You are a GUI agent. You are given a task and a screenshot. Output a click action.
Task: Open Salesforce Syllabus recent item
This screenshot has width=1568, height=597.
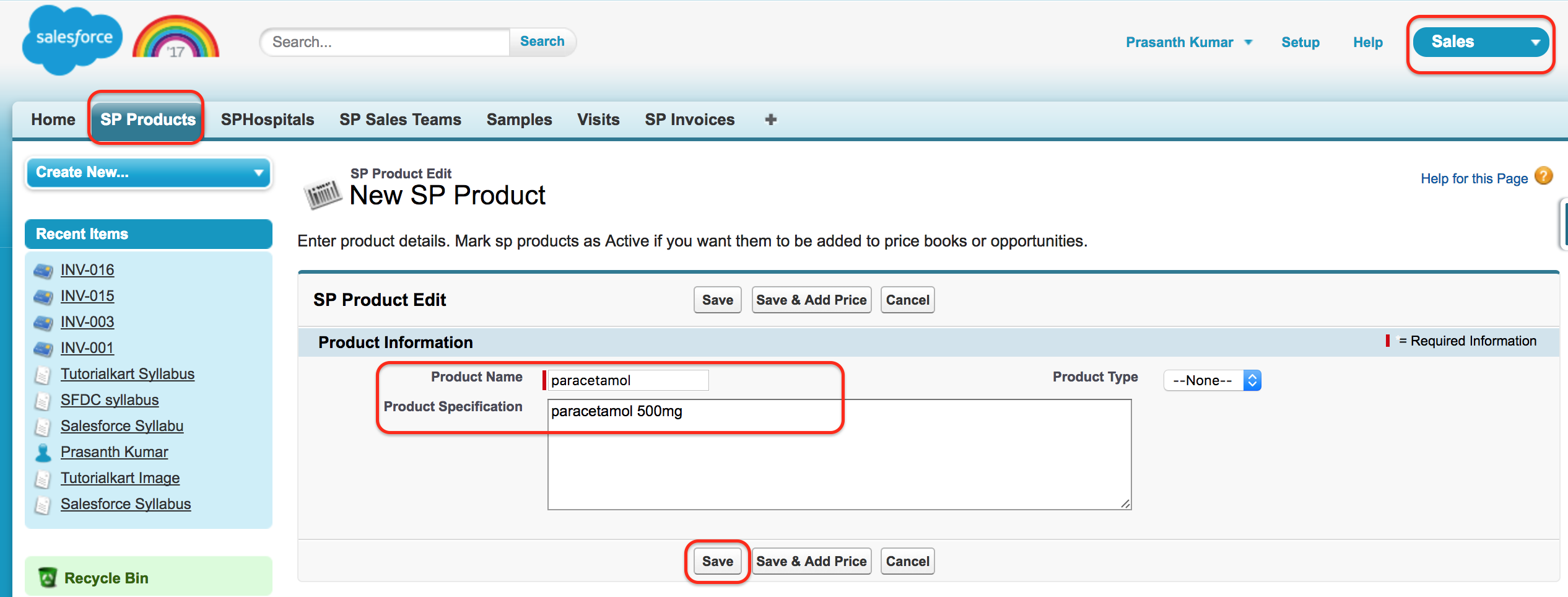pos(126,504)
